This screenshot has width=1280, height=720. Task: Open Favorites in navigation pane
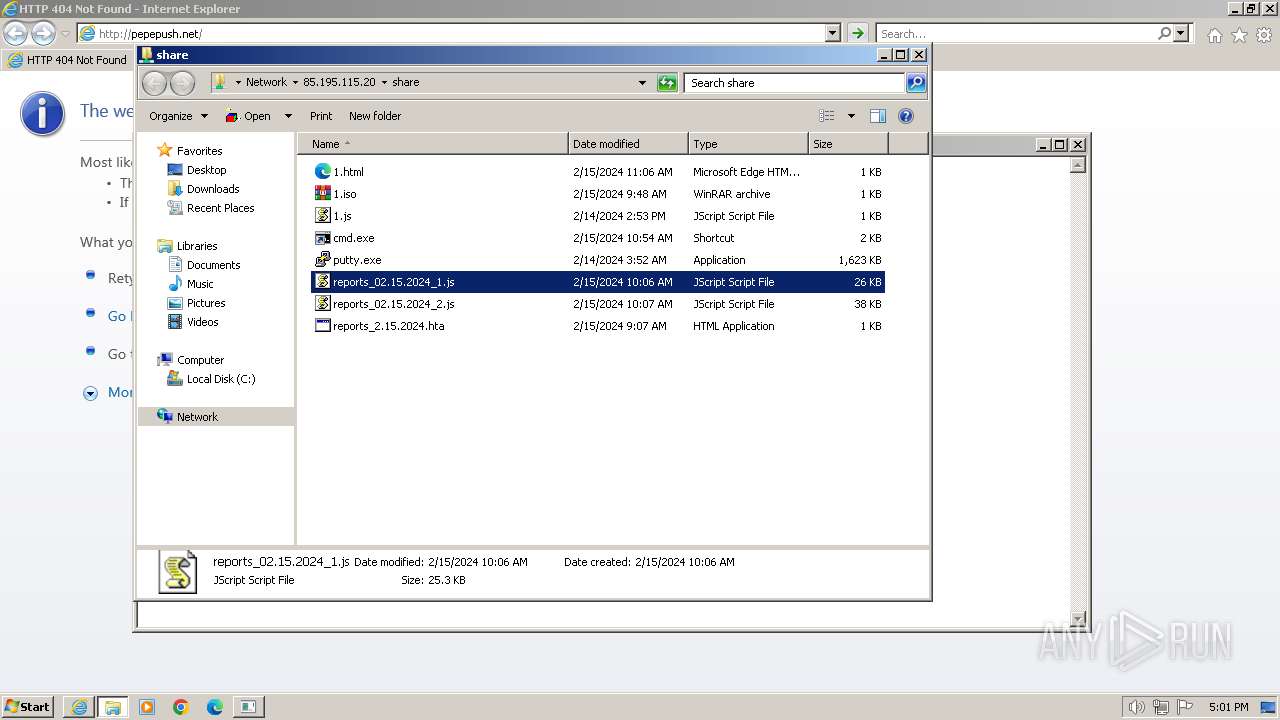point(199,151)
